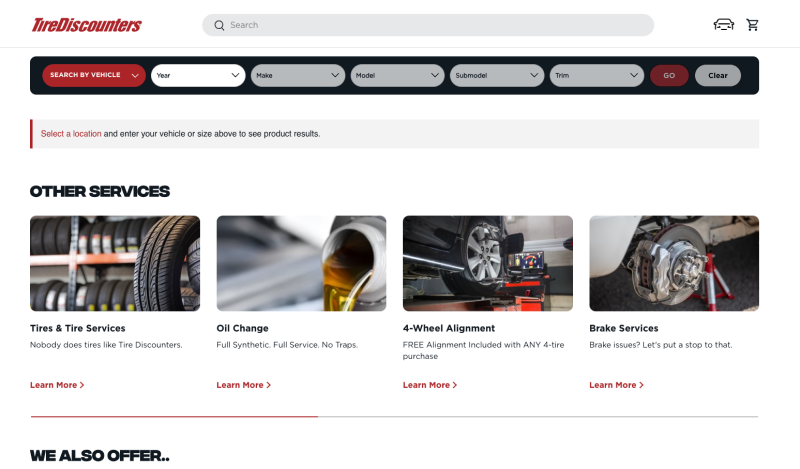Image resolution: width=800 pixels, height=469 pixels.
Task: Click the Tires & Tire Services heading
Action: (78, 328)
